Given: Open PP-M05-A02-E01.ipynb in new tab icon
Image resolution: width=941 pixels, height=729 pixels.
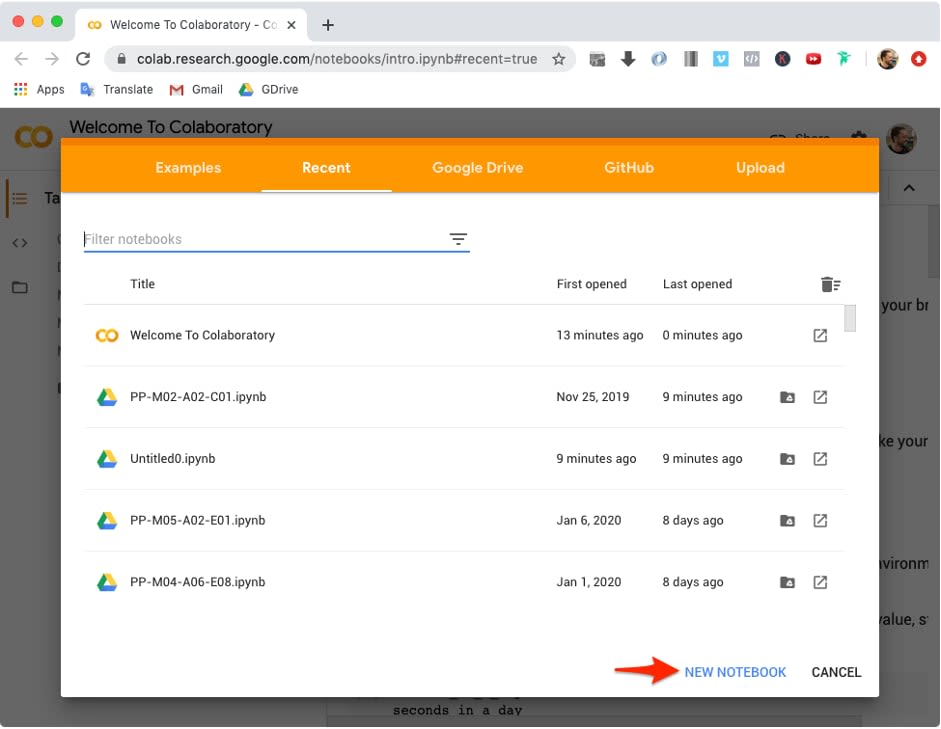Looking at the screenshot, I should point(820,521).
